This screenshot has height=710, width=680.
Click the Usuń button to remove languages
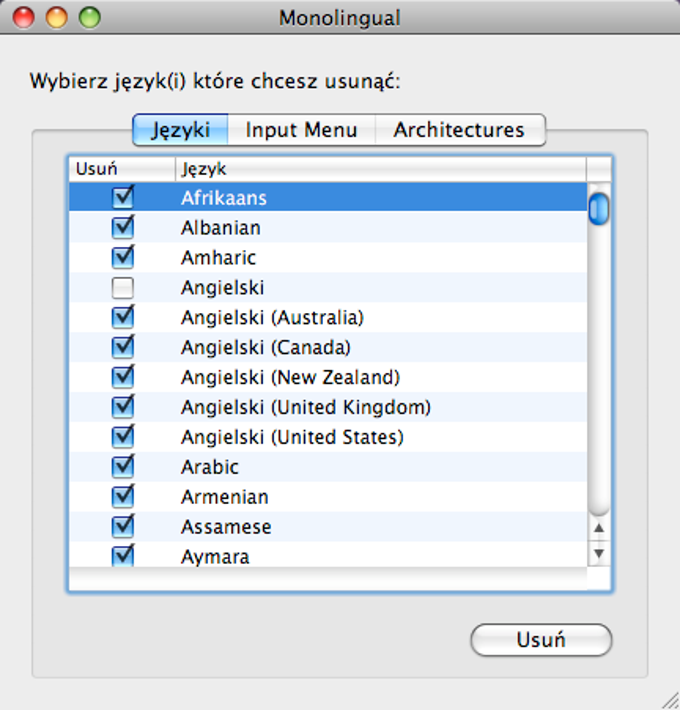click(x=541, y=640)
